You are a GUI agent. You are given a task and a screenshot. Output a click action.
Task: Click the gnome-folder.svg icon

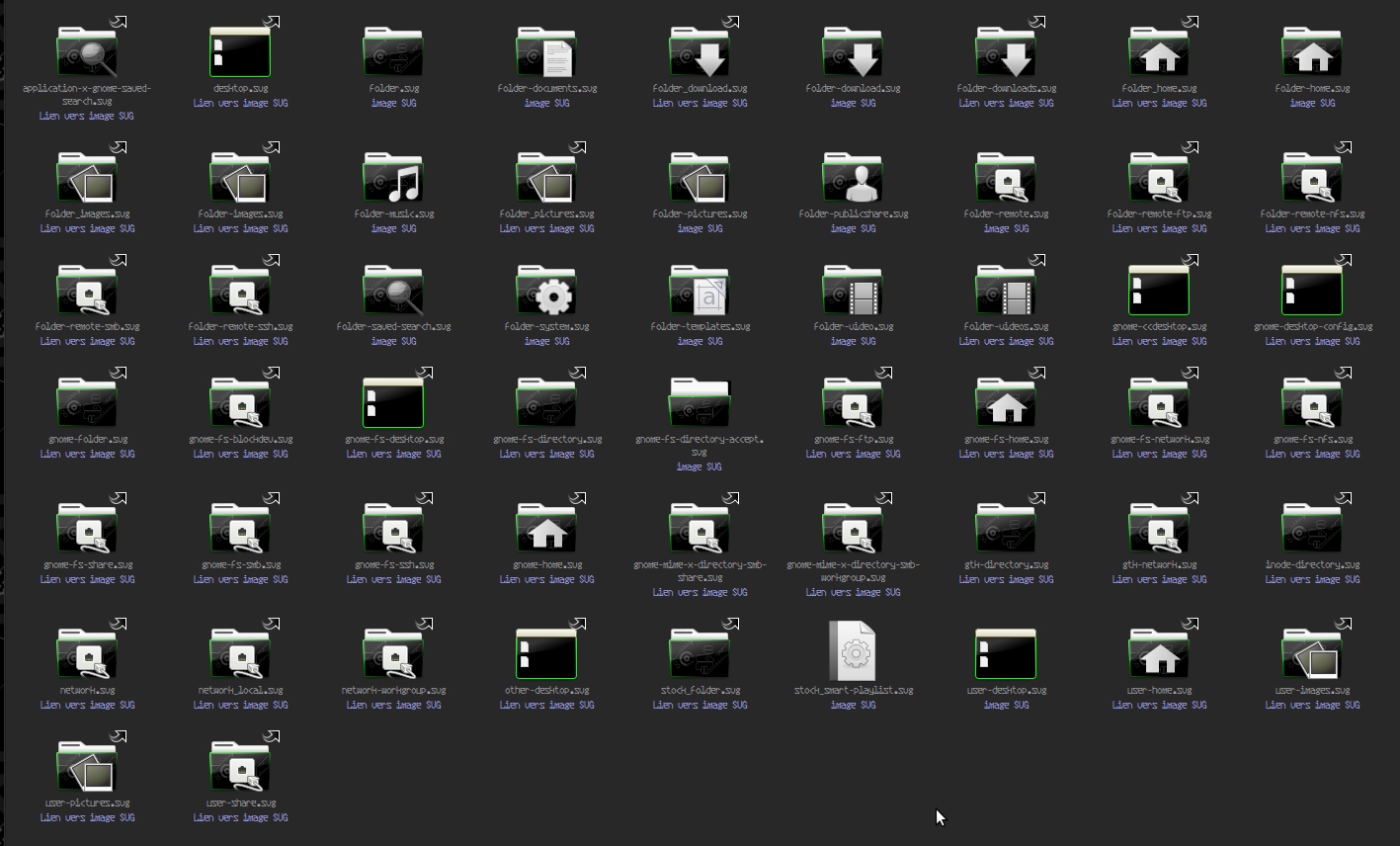87,402
